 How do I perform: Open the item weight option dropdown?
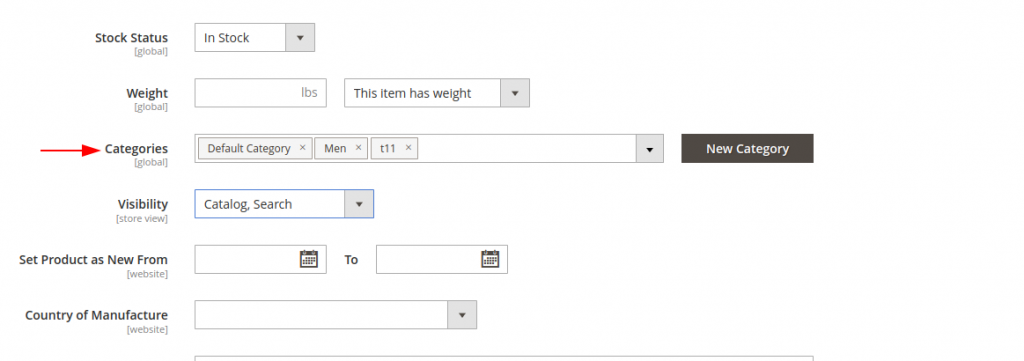pos(515,93)
